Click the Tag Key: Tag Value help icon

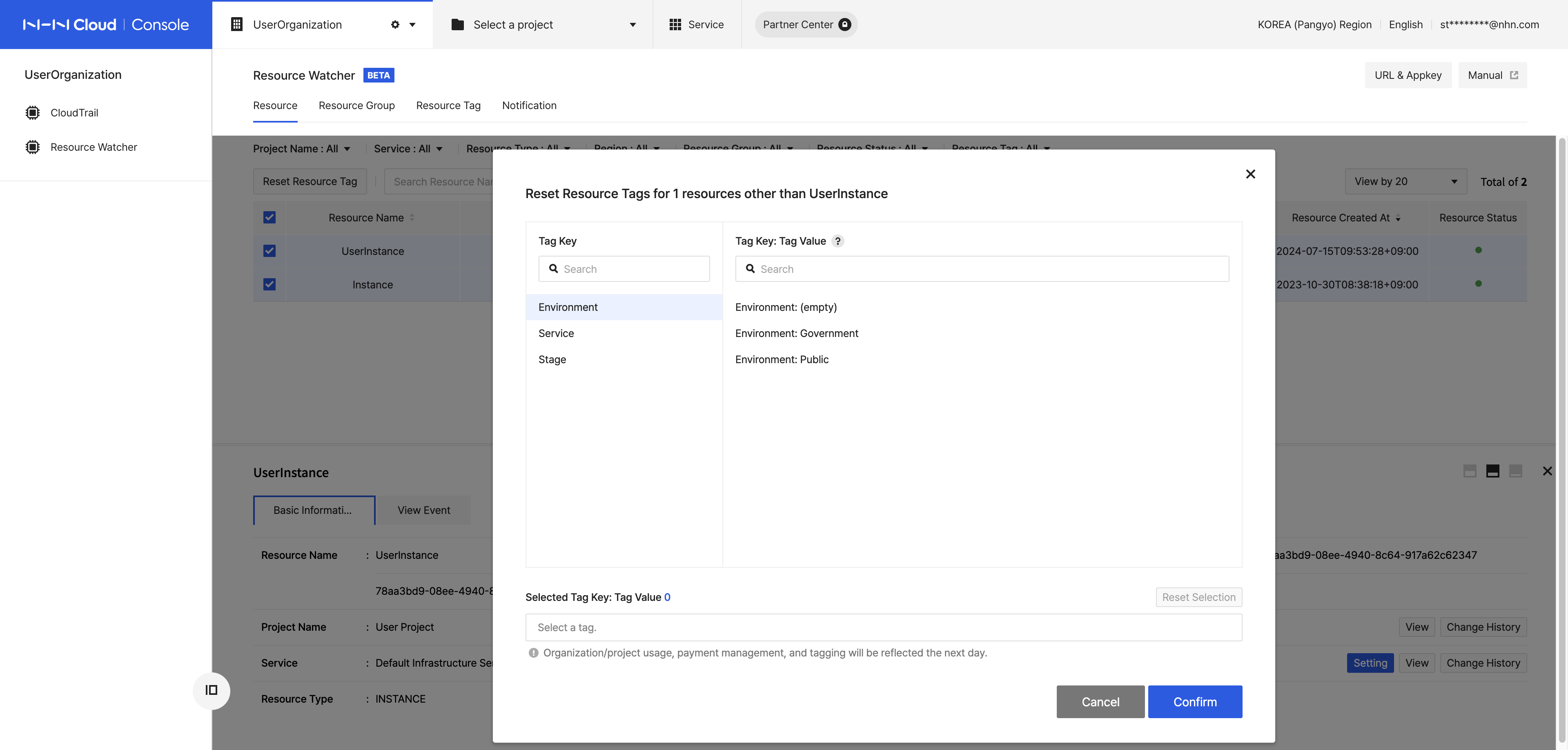point(837,241)
